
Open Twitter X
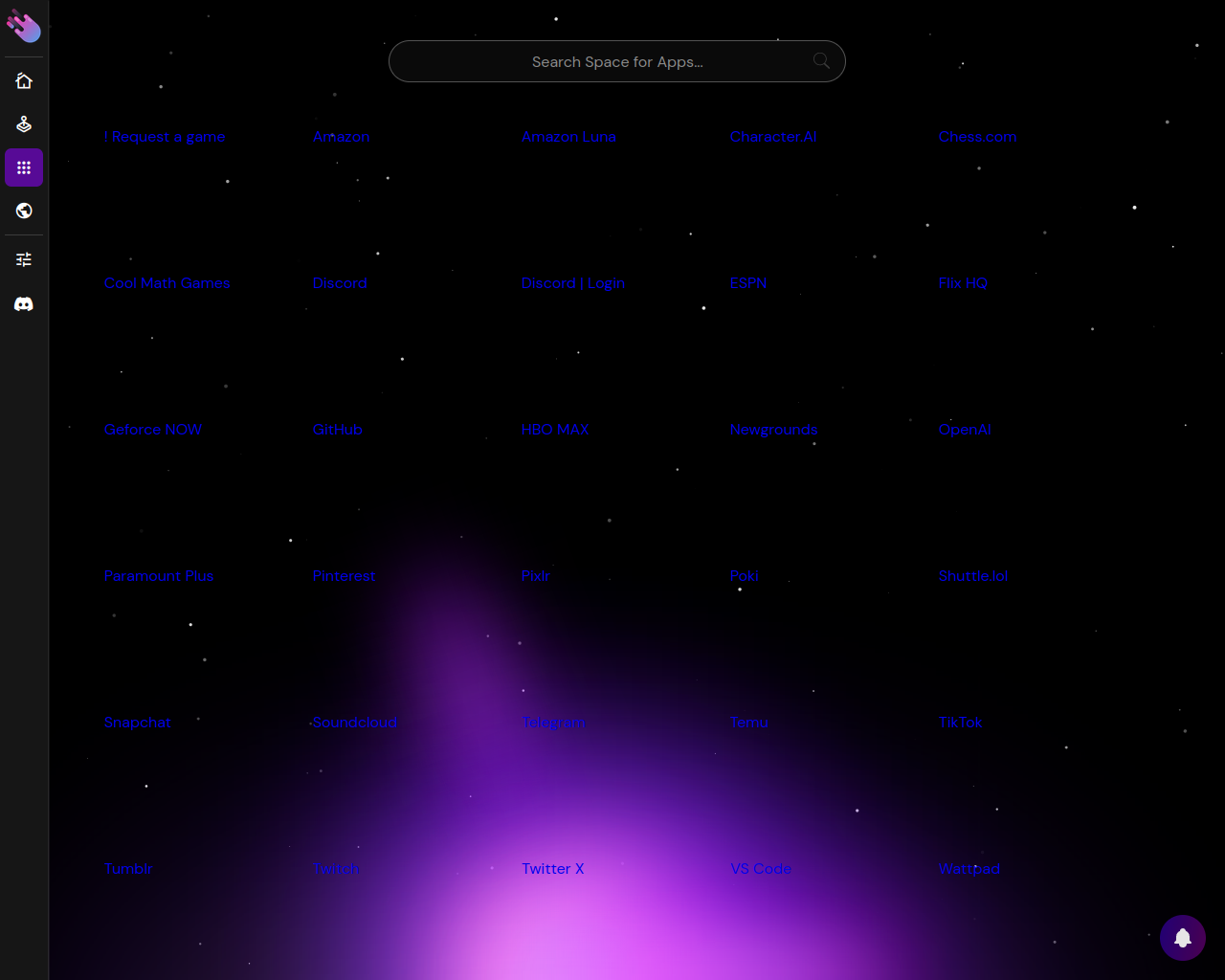pos(552,869)
